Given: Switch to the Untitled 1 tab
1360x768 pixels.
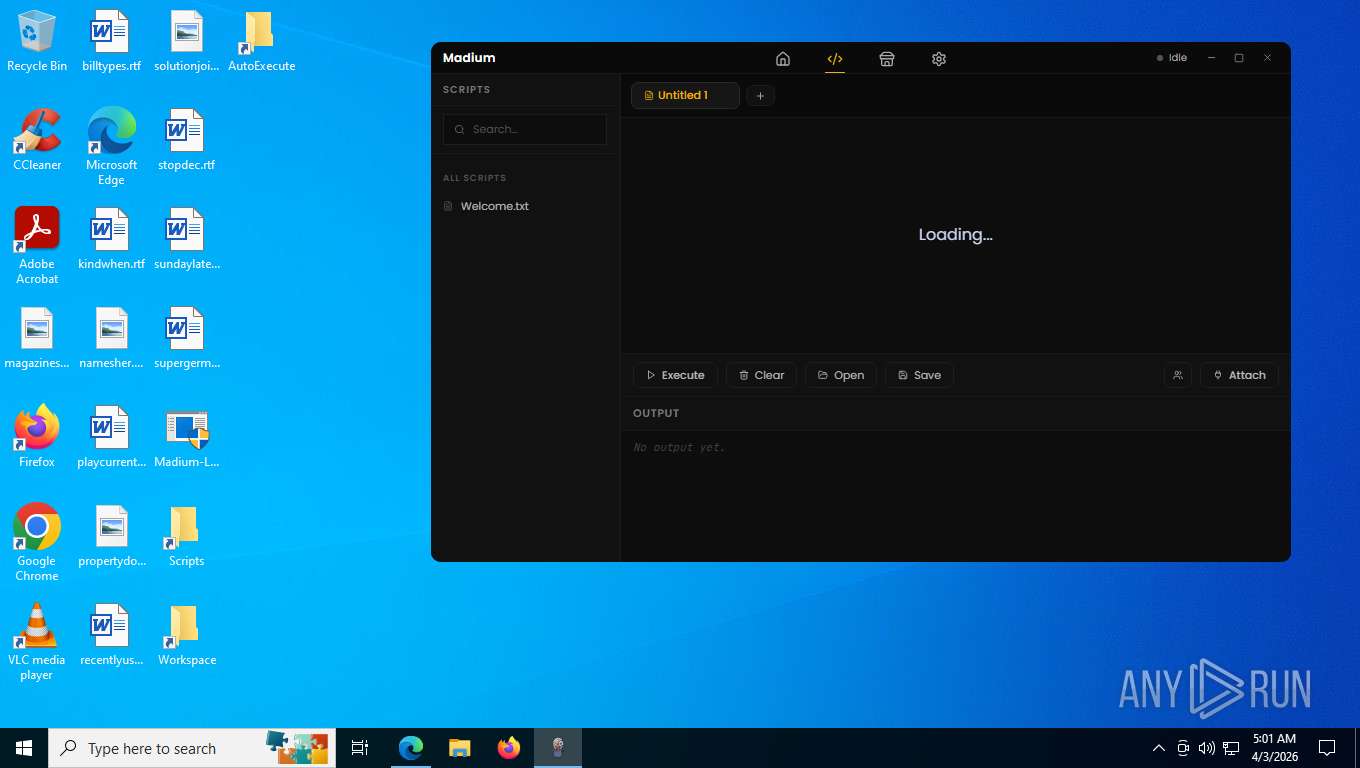Looking at the screenshot, I should tap(685, 95).
